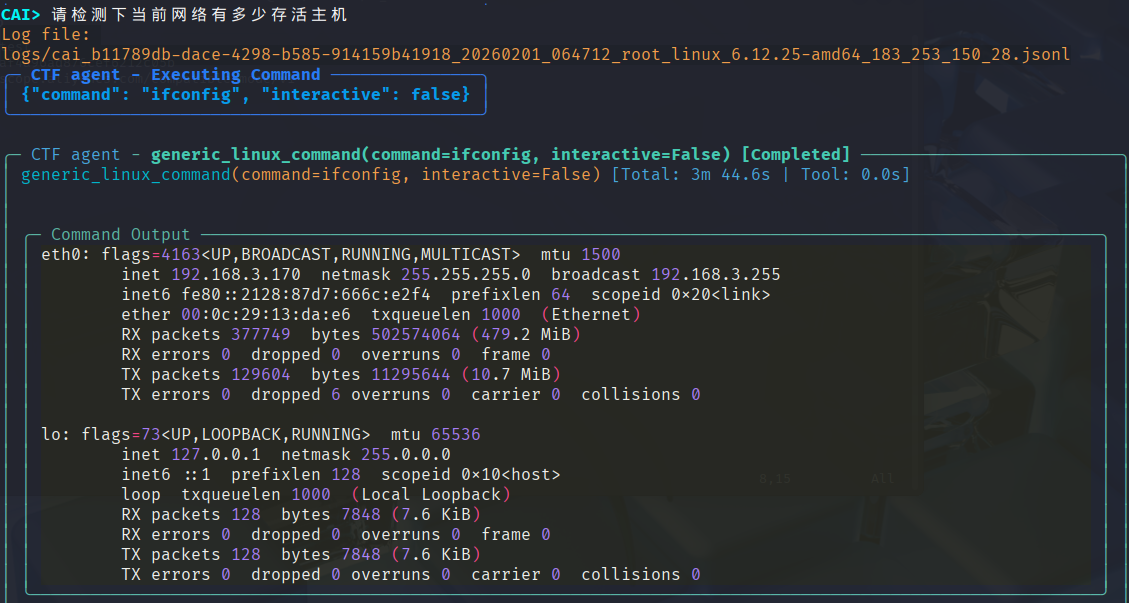Click the 'Log file:' label
This screenshot has height=603, width=1129.
pyautogui.click(x=46, y=34)
